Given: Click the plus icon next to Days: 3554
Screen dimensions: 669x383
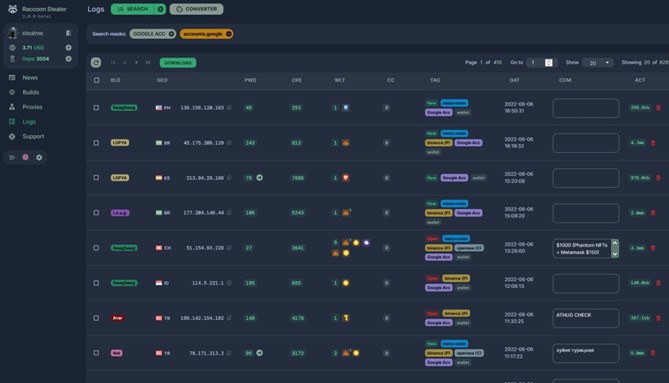Looking at the screenshot, I should (68, 59).
